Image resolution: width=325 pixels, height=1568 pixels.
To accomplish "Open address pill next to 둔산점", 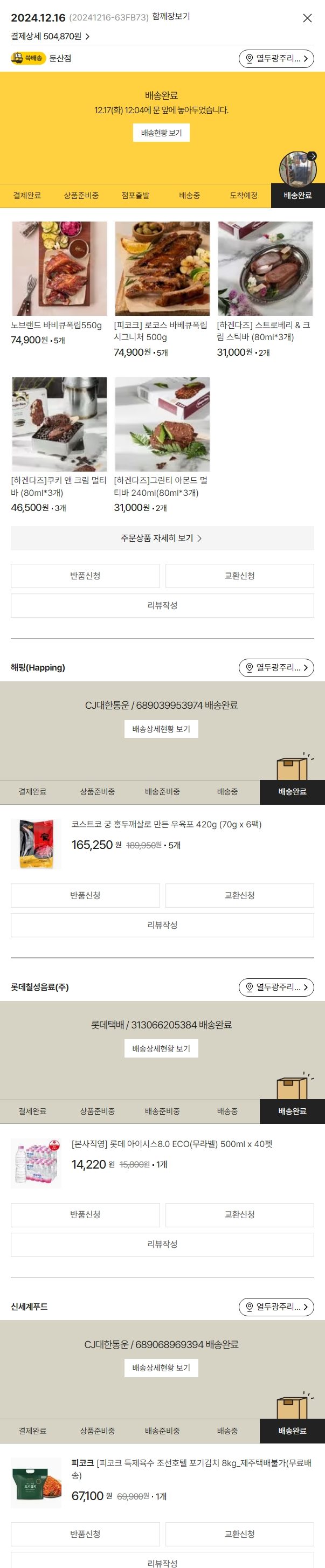I will [276, 58].
